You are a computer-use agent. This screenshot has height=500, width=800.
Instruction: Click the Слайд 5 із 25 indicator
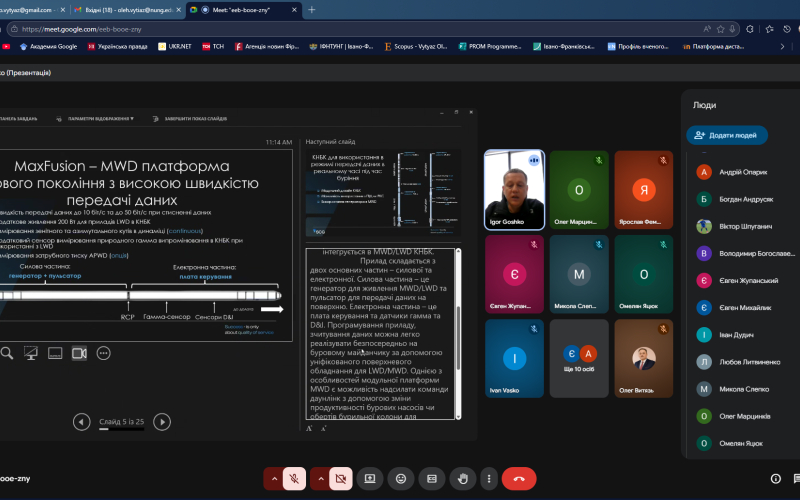click(121, 422)
